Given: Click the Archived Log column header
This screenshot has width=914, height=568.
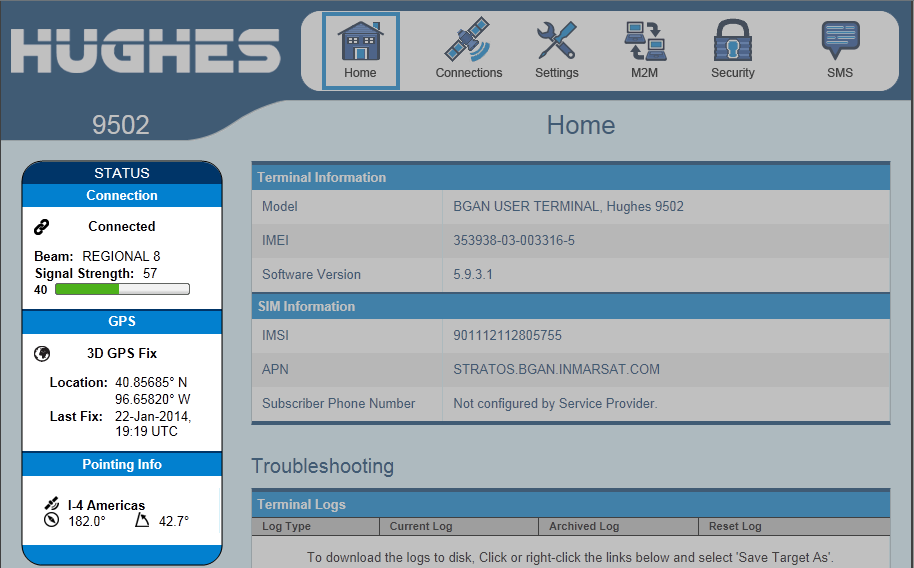Looking at the screenshot, I should point(584,526).
